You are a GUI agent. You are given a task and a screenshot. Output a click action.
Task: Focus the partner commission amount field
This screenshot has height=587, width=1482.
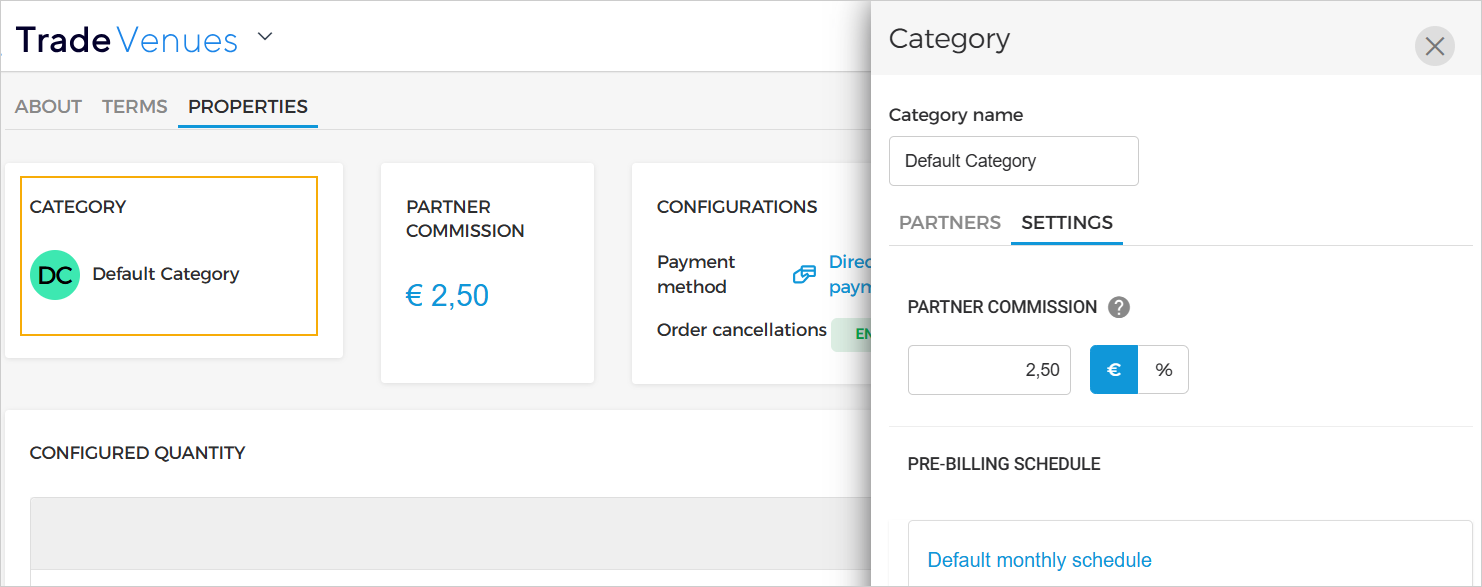[988, 370]
